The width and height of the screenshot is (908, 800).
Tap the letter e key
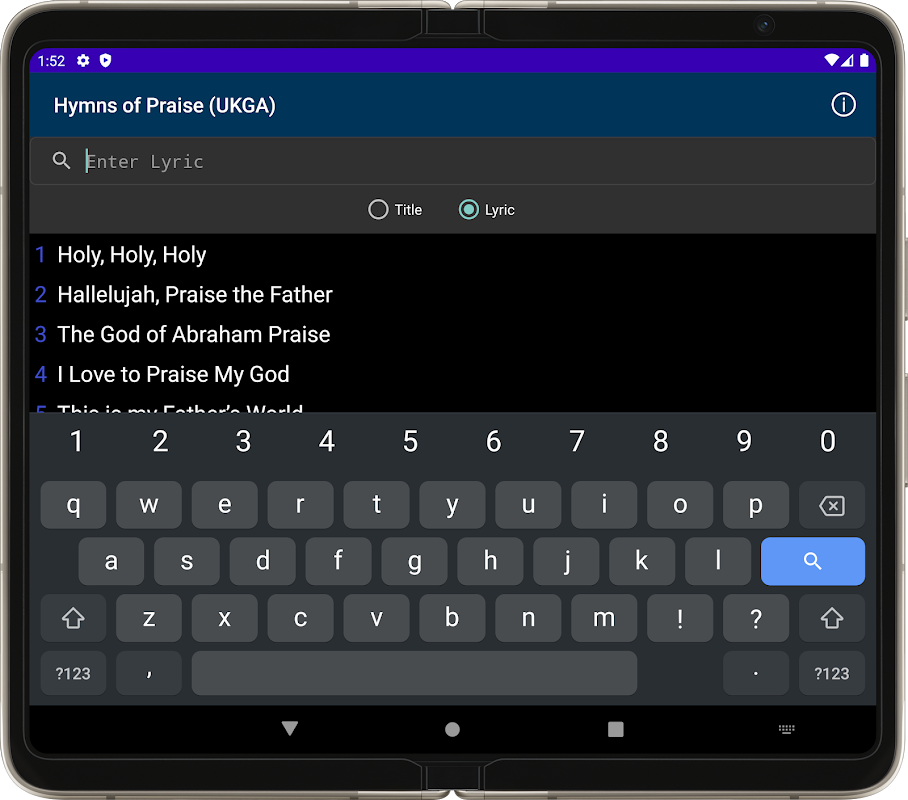[x=225, y=505]
